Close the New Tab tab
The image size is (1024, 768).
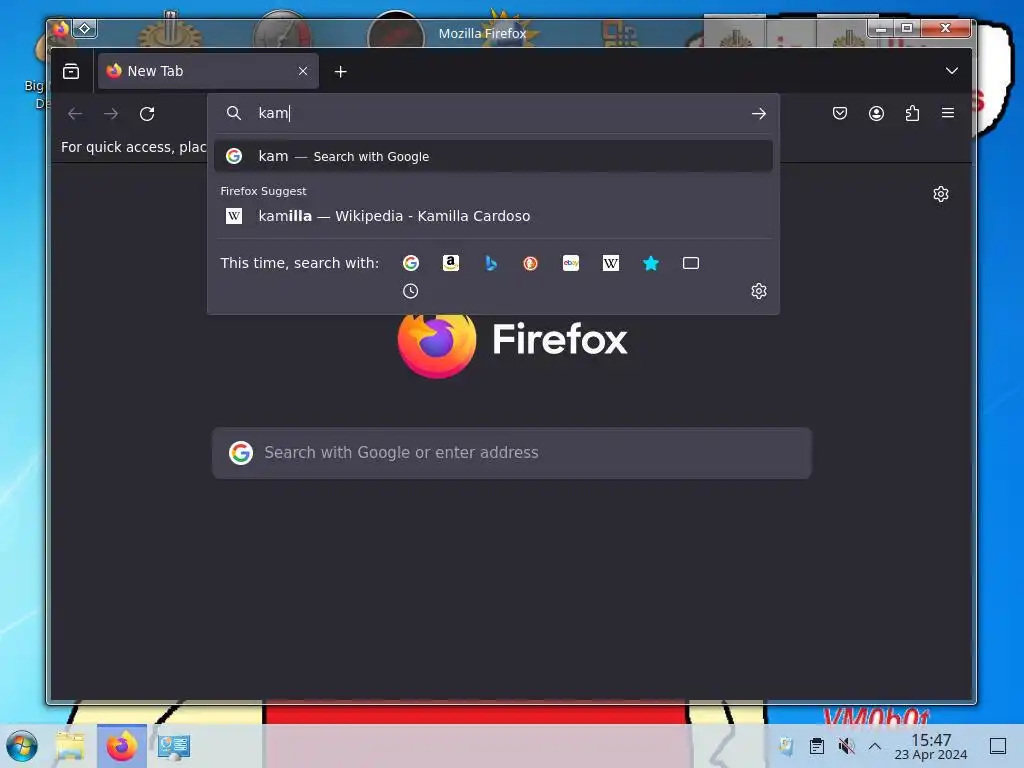pyautogui.click(x=303, y=71)
